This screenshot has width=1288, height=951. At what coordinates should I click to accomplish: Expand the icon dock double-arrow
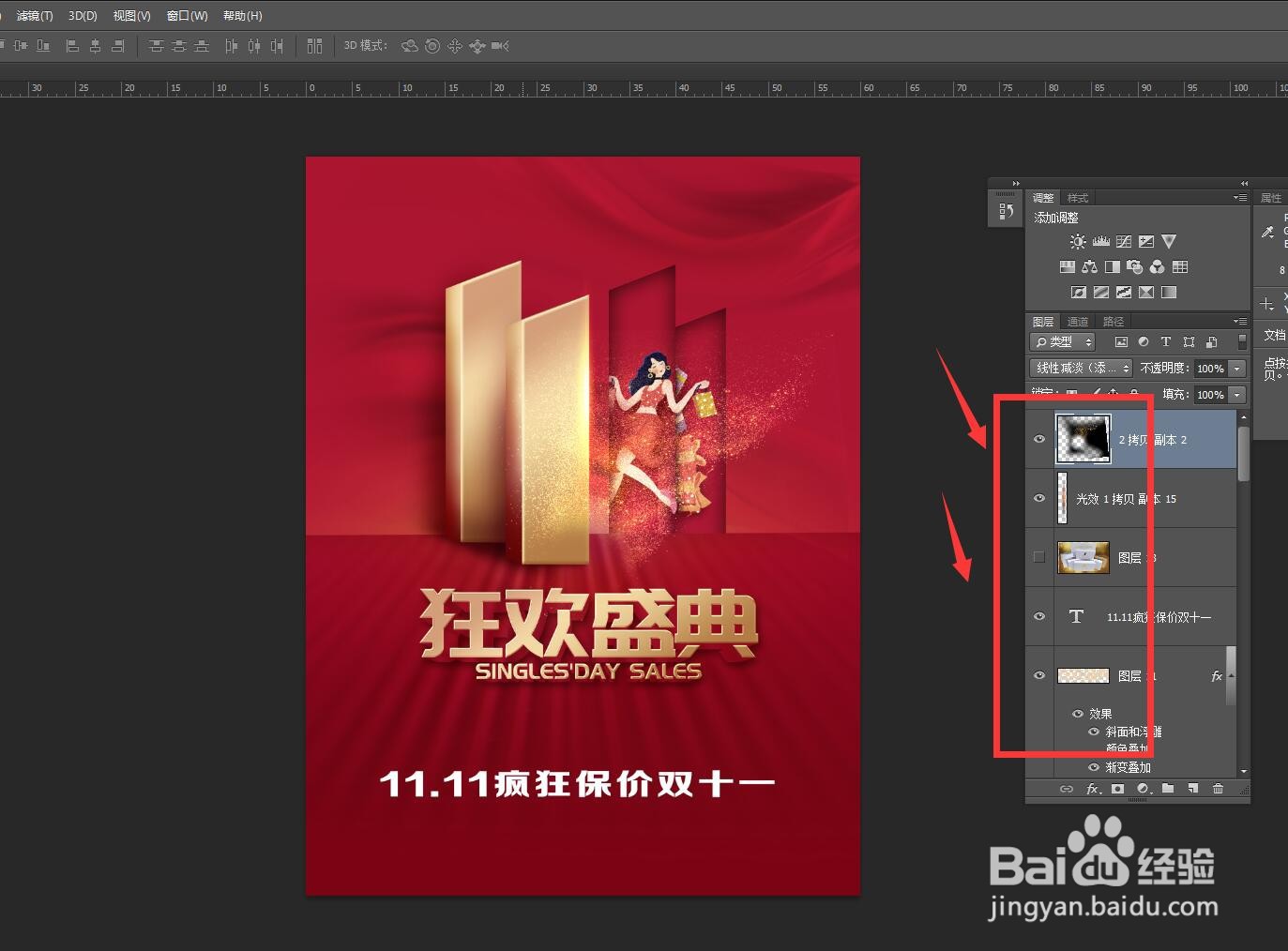coord(1015,183)
